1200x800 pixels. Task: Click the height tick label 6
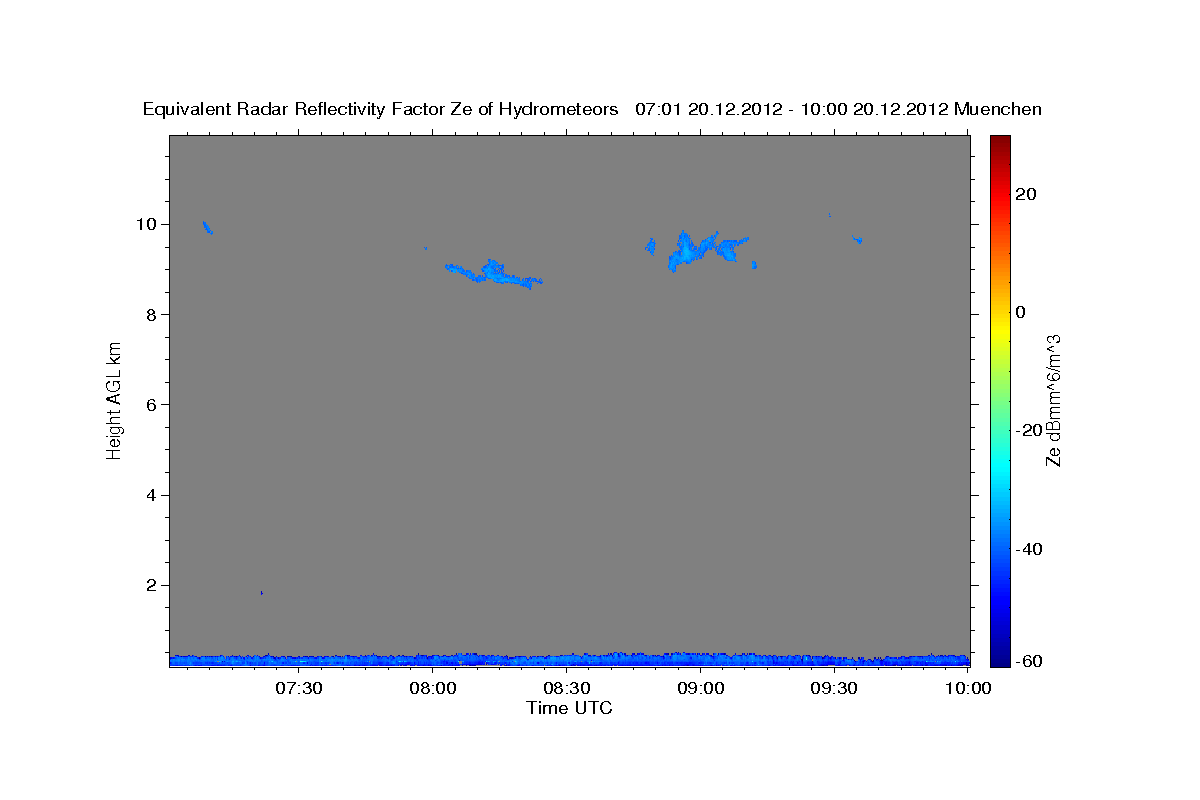[x=153, y=405]
